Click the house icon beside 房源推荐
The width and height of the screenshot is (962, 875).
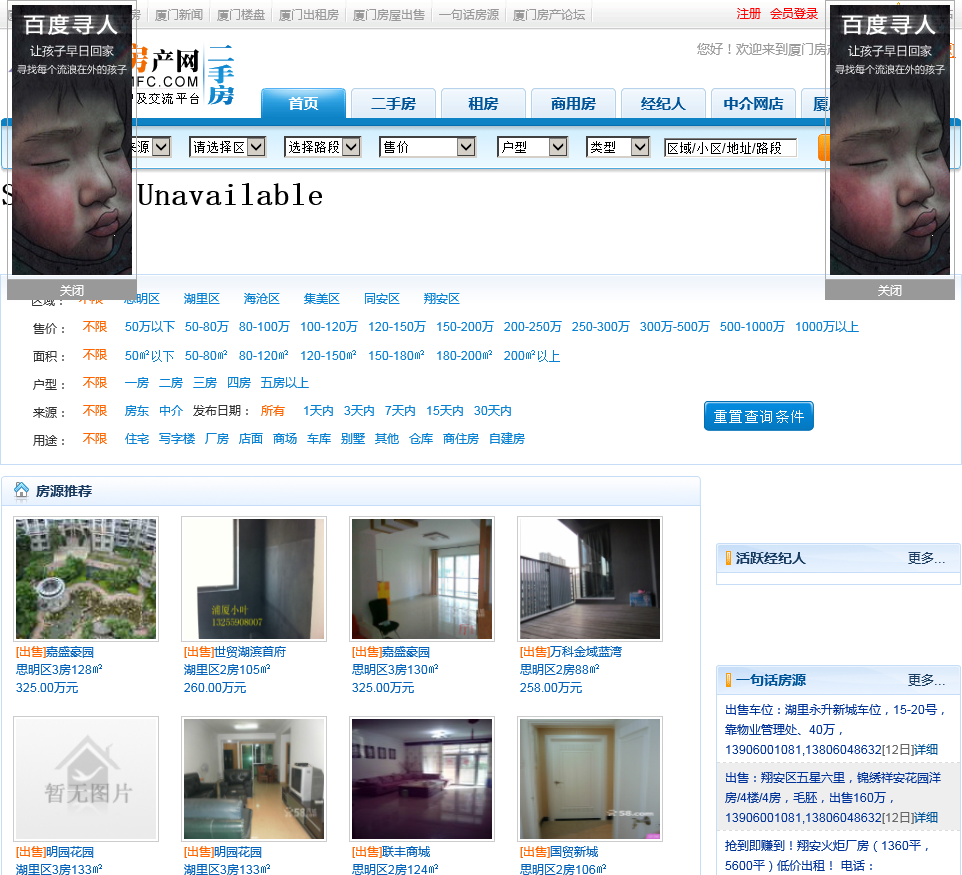coord(21,490)
